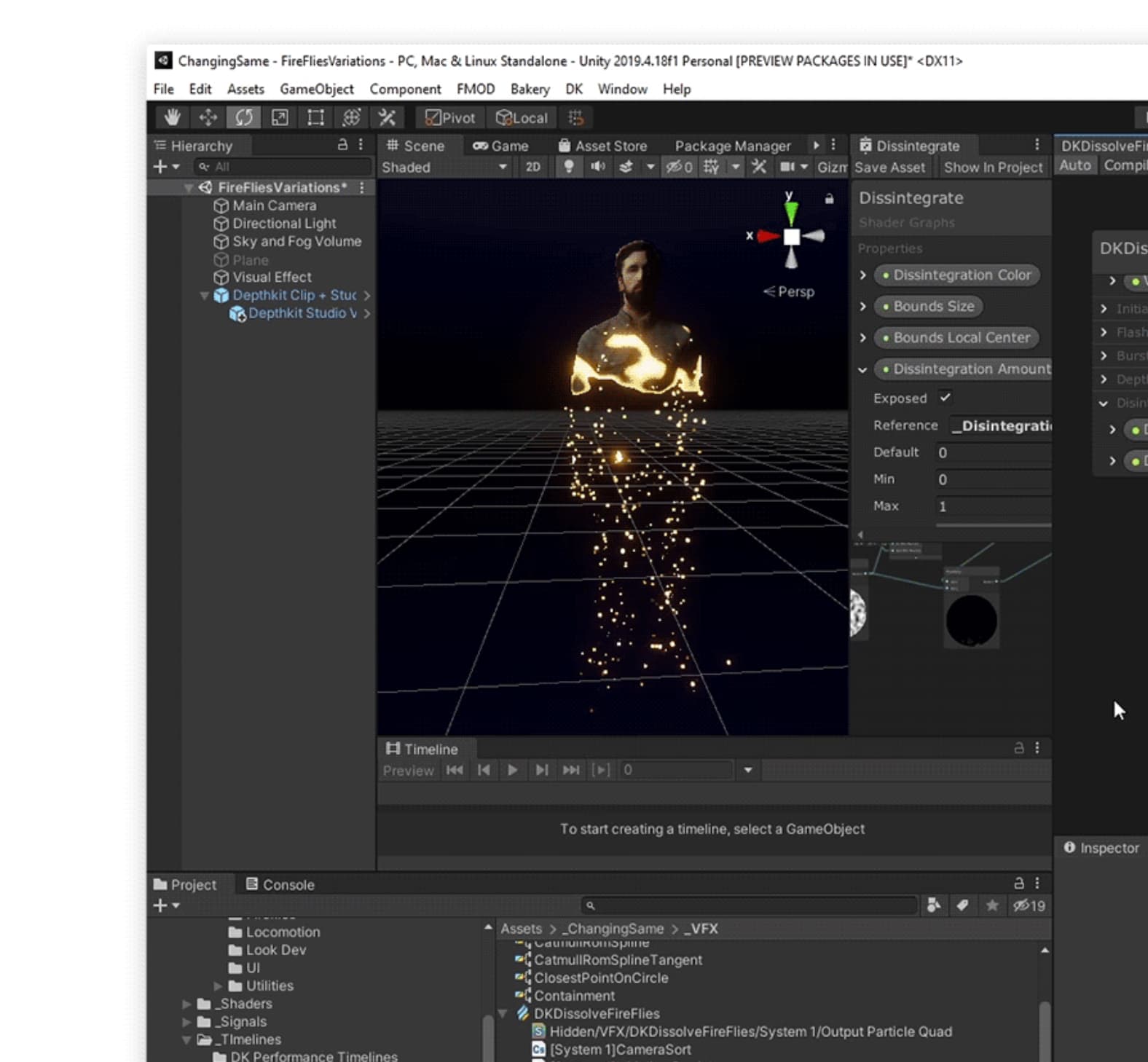The height and width of the screenshot is (1062, 1148).
Task: Switch to the Console tab
Action: [x=280, y=884]
